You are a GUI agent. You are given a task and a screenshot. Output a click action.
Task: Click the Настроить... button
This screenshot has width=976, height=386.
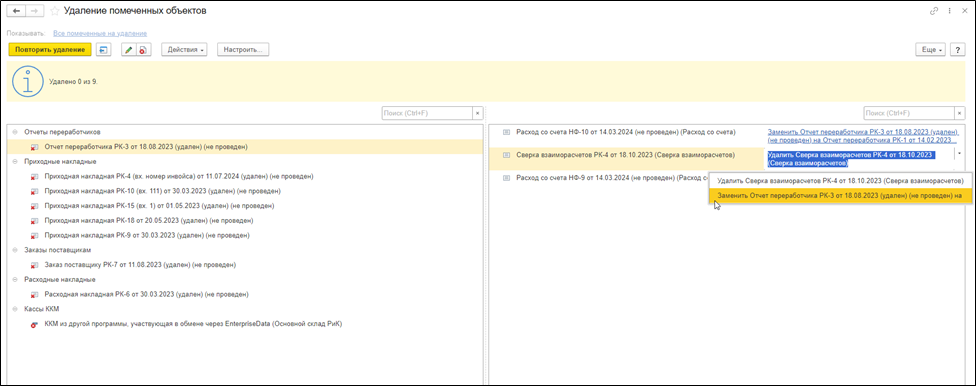pos(243,50)
